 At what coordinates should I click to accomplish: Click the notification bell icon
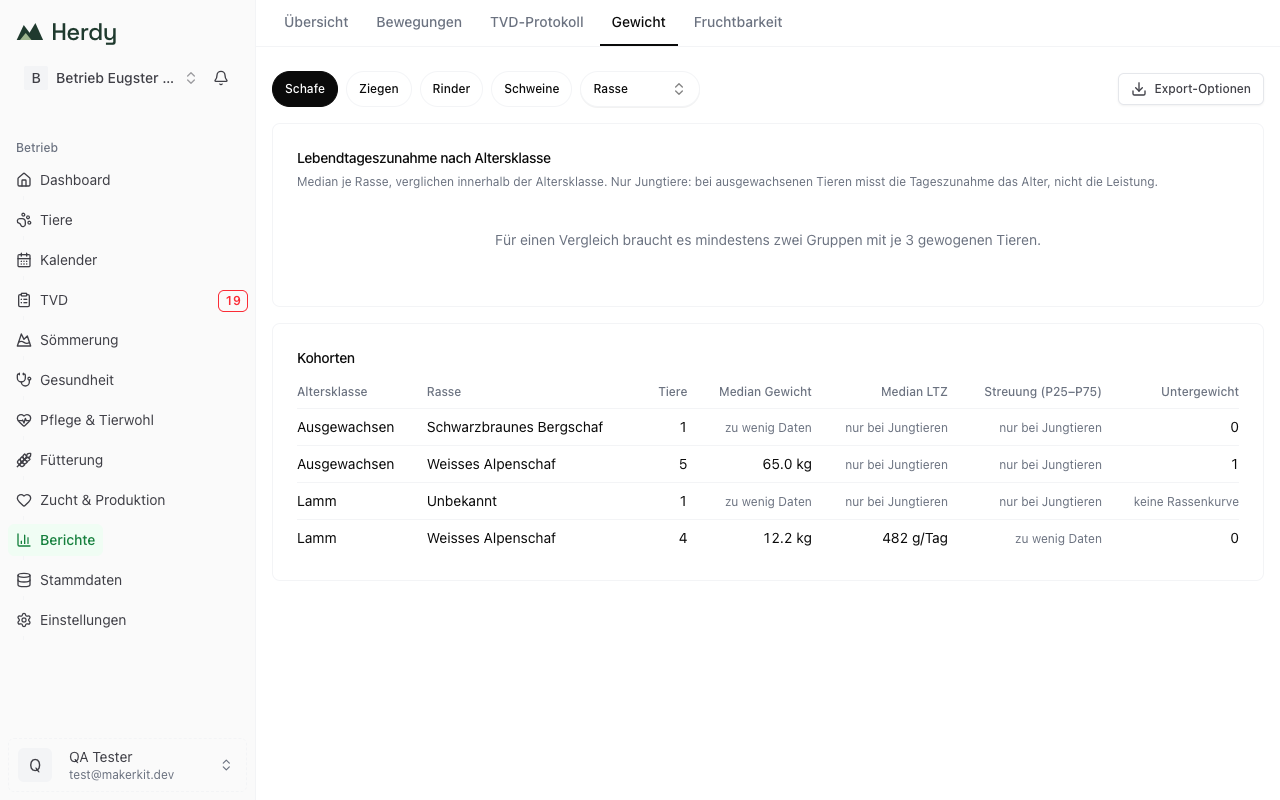coord(221,78)
